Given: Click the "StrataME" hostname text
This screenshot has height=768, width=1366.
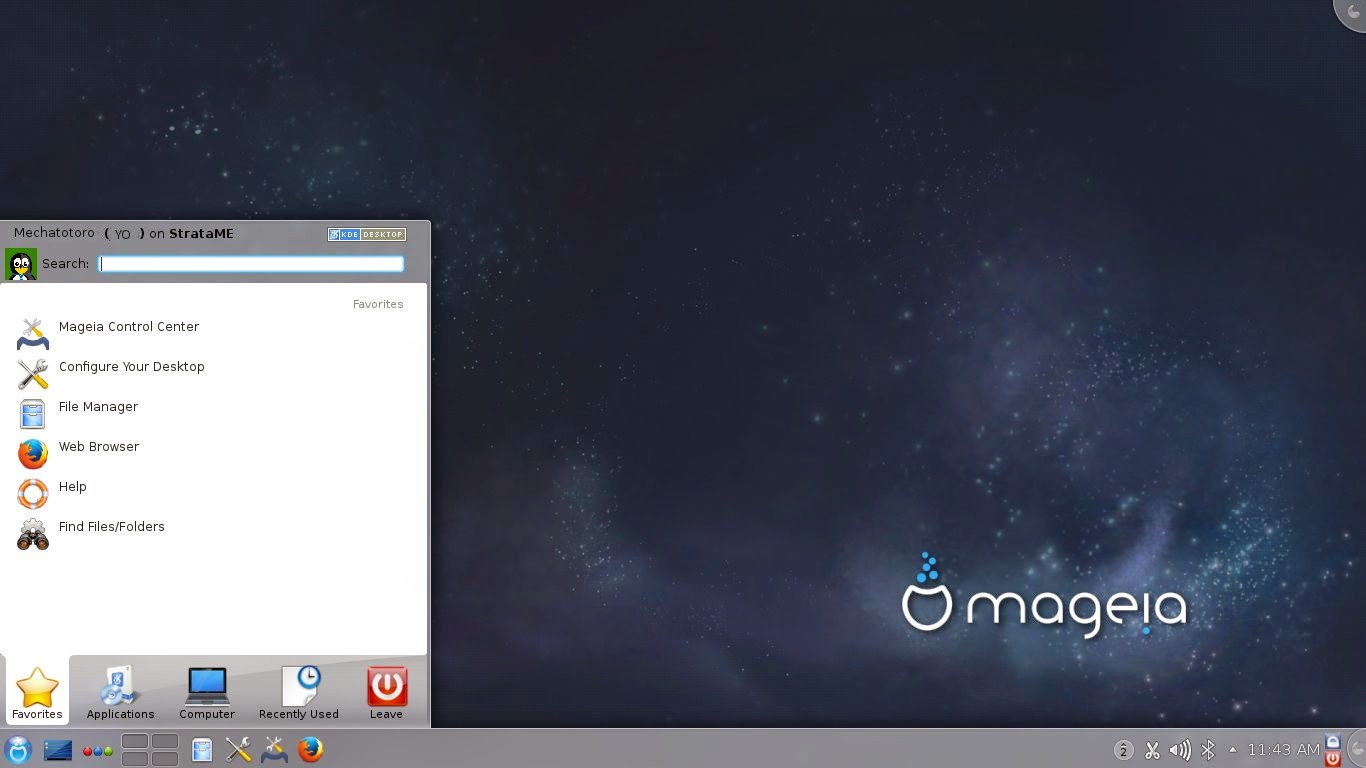Looking at the screenshot, I should tap(201, 234).
